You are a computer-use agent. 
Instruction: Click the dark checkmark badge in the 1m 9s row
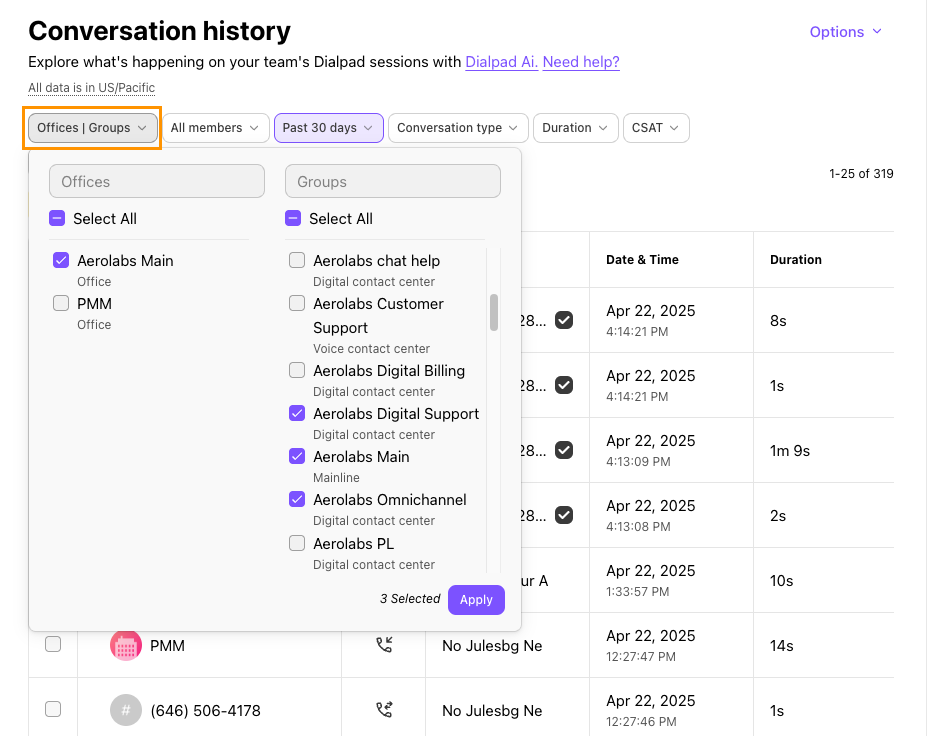[x=564, y=450]
